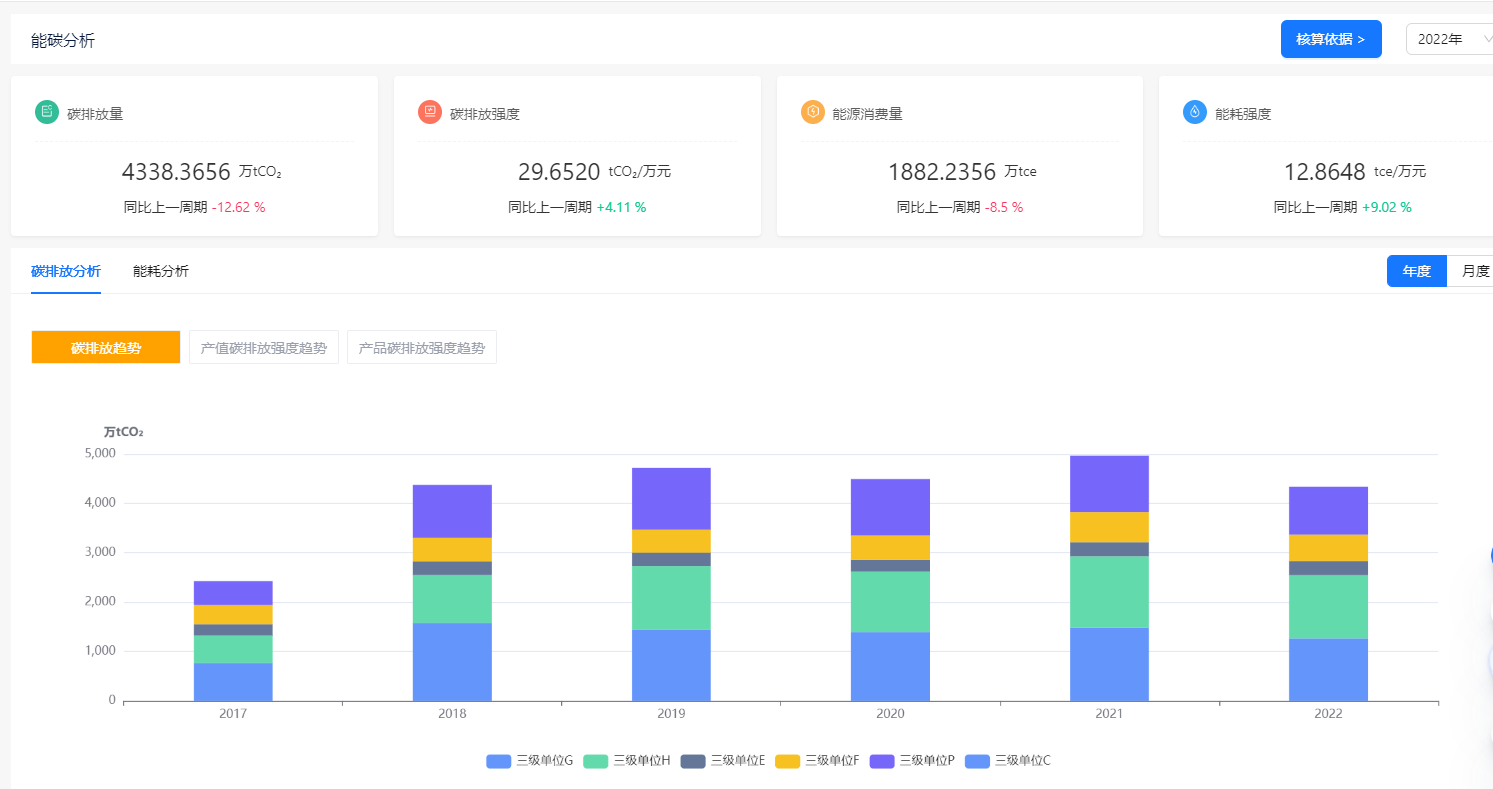
Task: Click the red carbon emission intensity icon
Action: click(430, 112)
